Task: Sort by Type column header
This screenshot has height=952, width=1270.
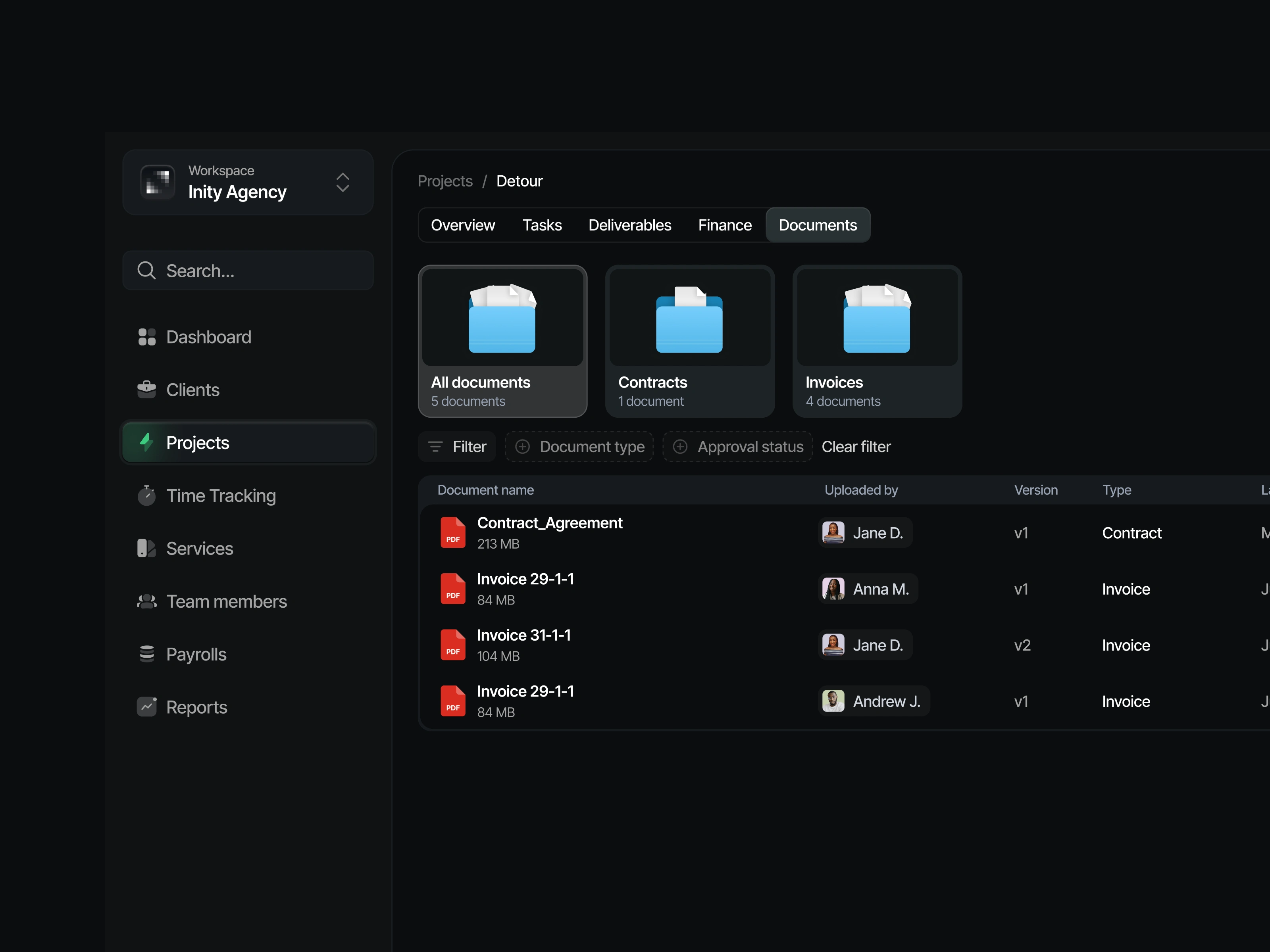Action: pyautogui.click(x=1117, y=489)
